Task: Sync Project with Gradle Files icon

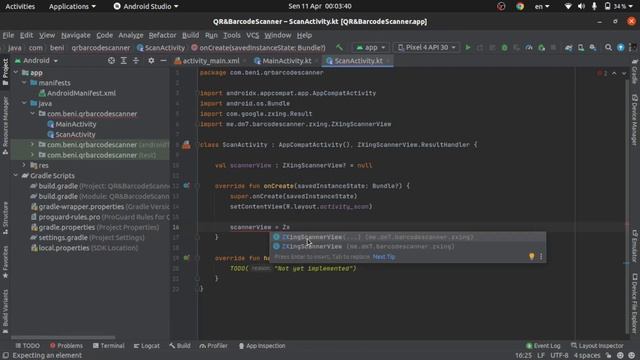Action: [x=569, y=48]
